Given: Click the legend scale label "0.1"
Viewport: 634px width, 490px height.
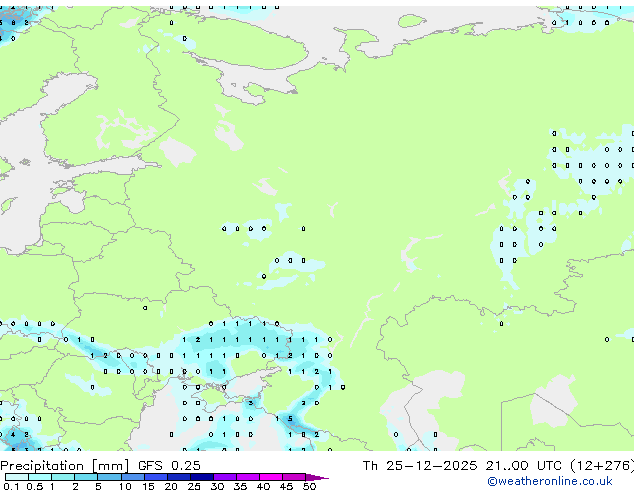Looking at the screenshot, I should 12,486.
